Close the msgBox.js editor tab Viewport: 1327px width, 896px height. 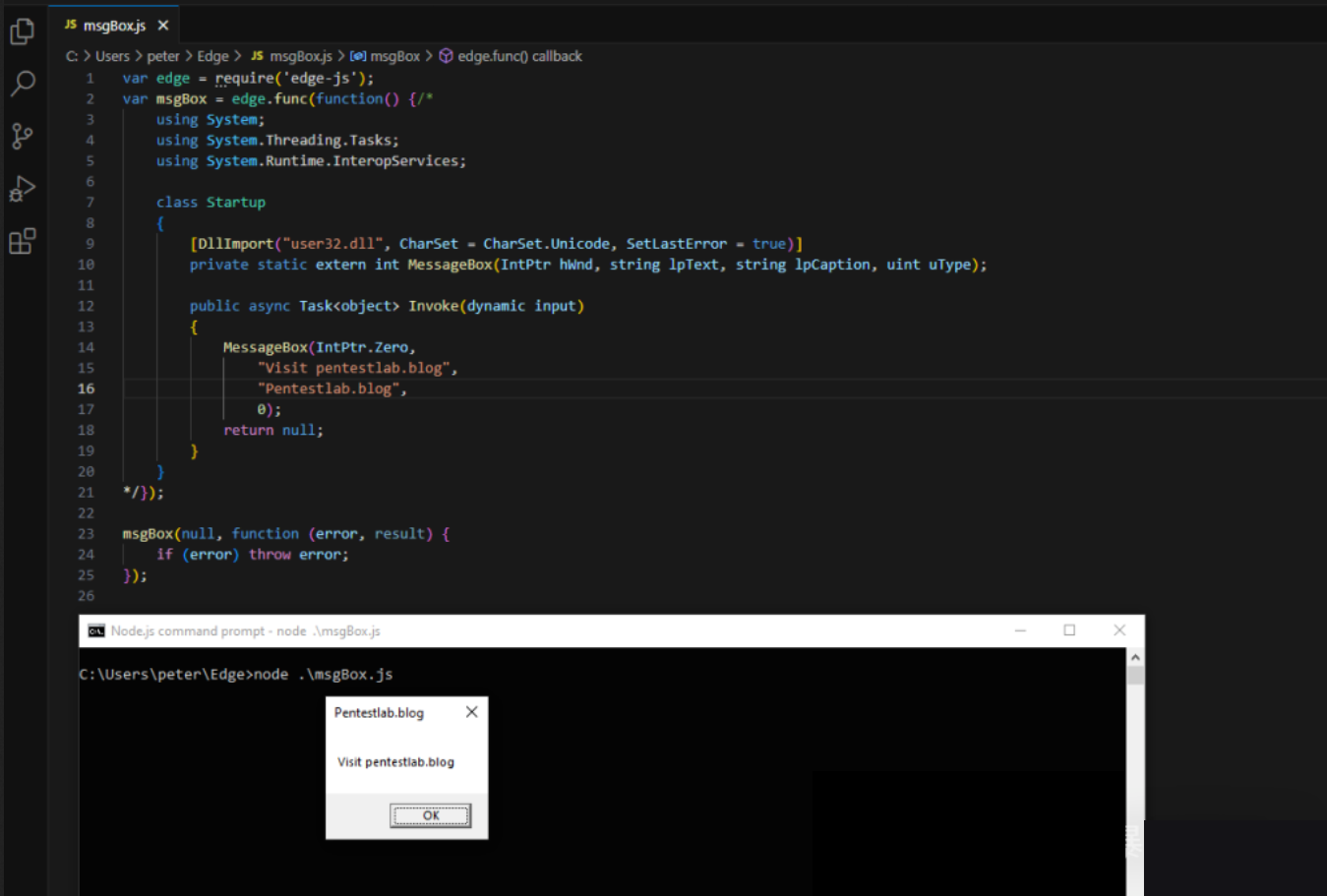pos(163,26)
